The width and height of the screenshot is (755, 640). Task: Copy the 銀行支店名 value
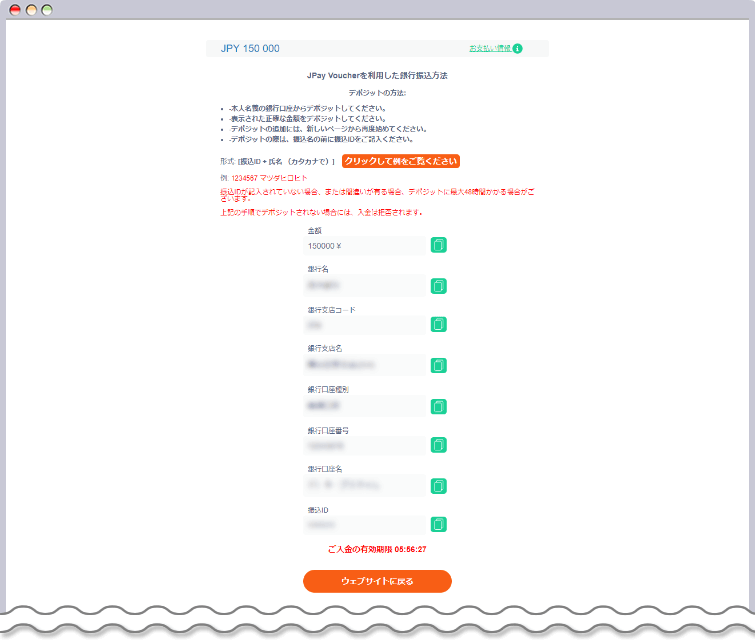438,366
